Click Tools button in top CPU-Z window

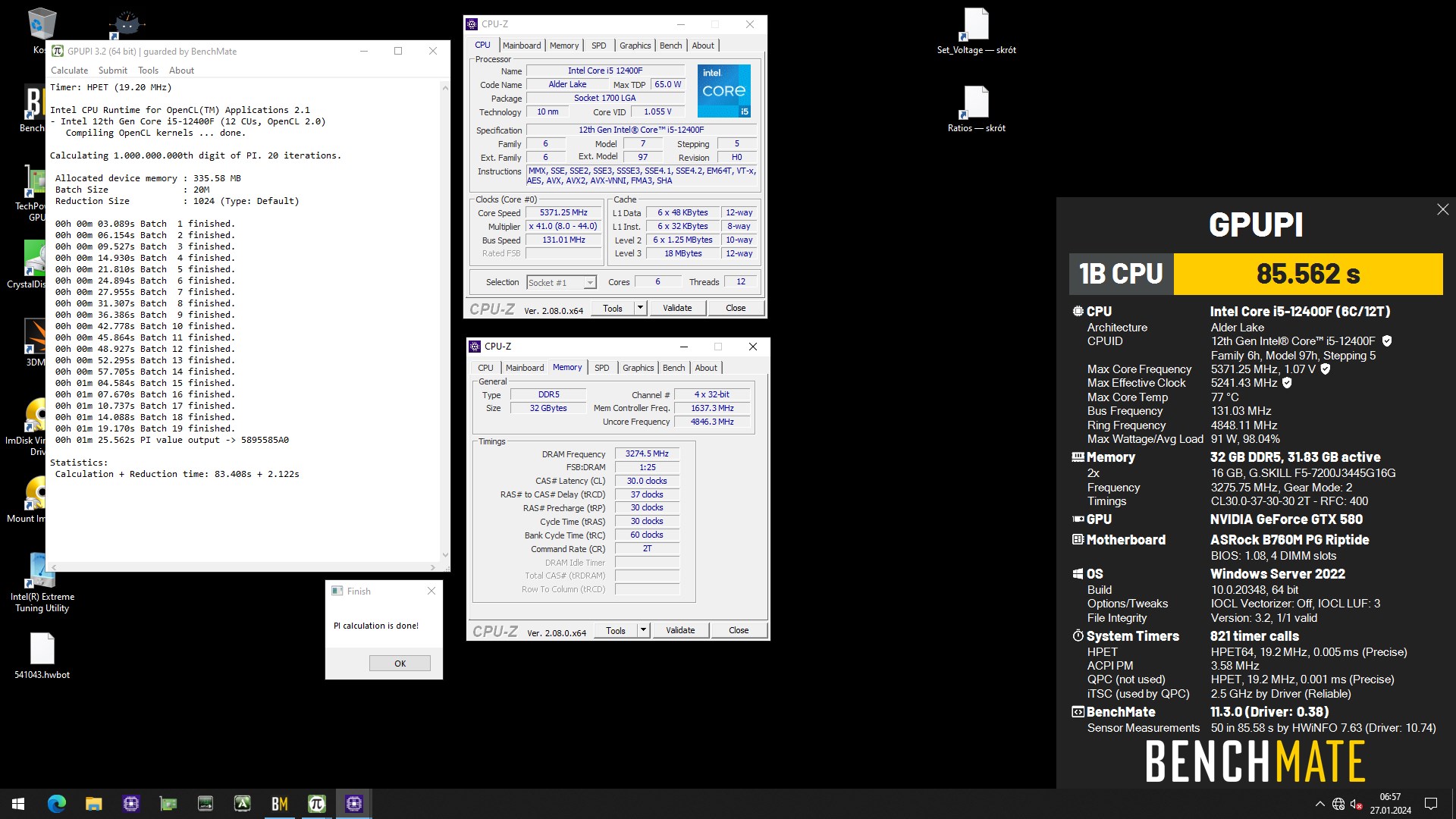pyautogui.click(x=613, y=308)
